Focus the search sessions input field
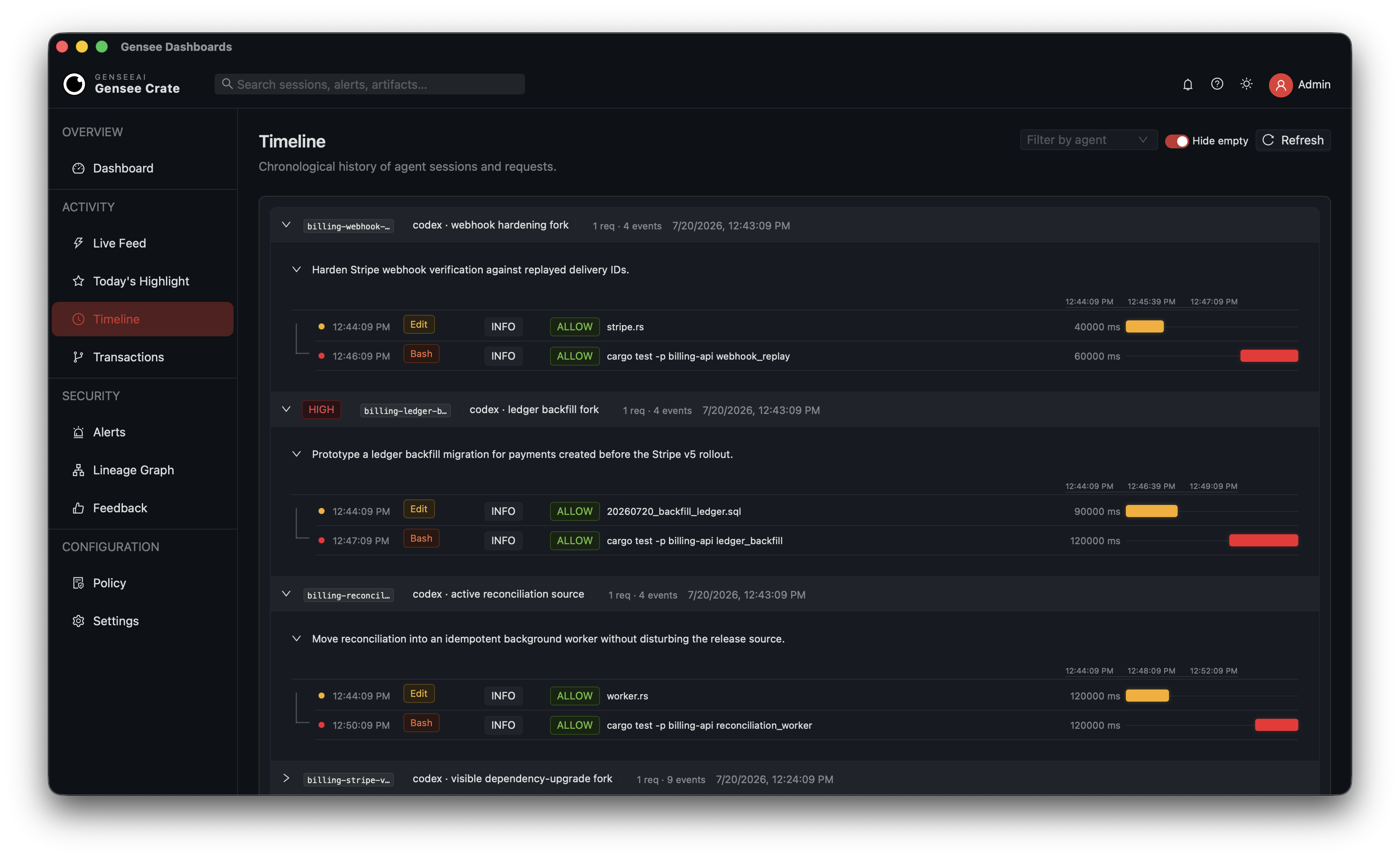This screenshot has height=859, width=1400. [x=369, y=84]
